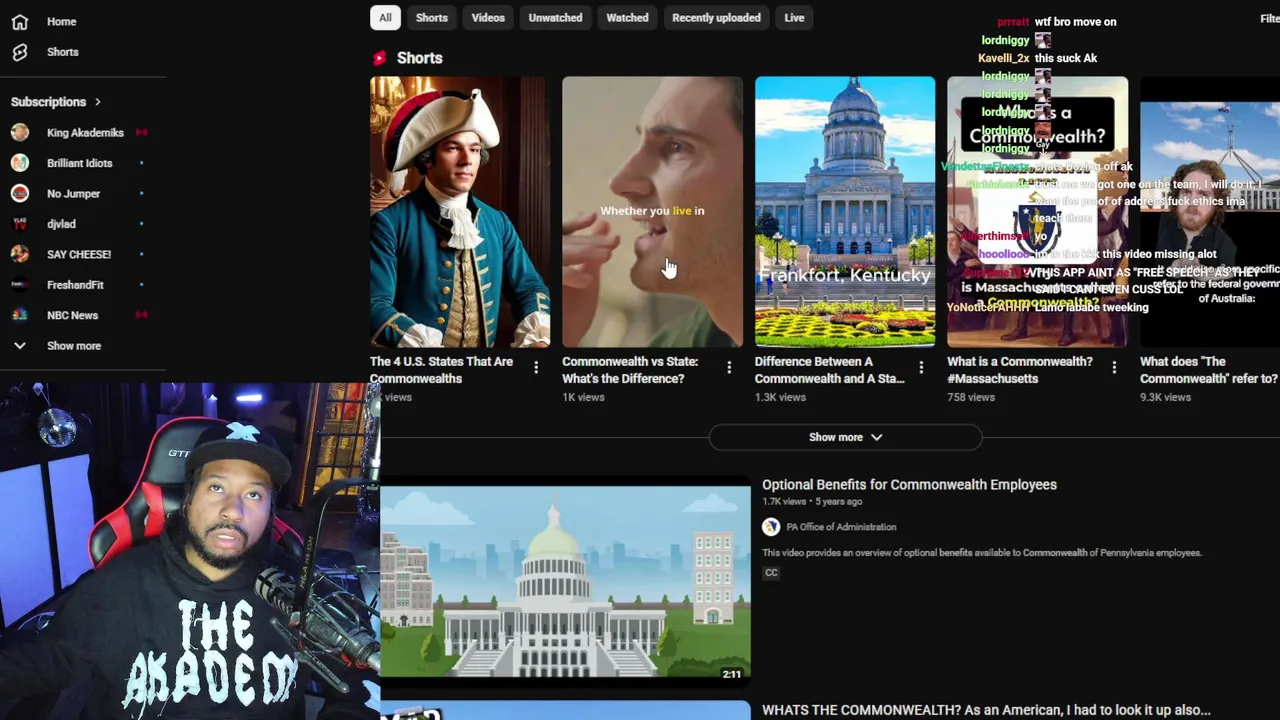Image resolution: width=1280 pixels, height=720 pixels.
Task: Play the 'Whether you live in' short thumbnail
Action: [x=652, y=212]
